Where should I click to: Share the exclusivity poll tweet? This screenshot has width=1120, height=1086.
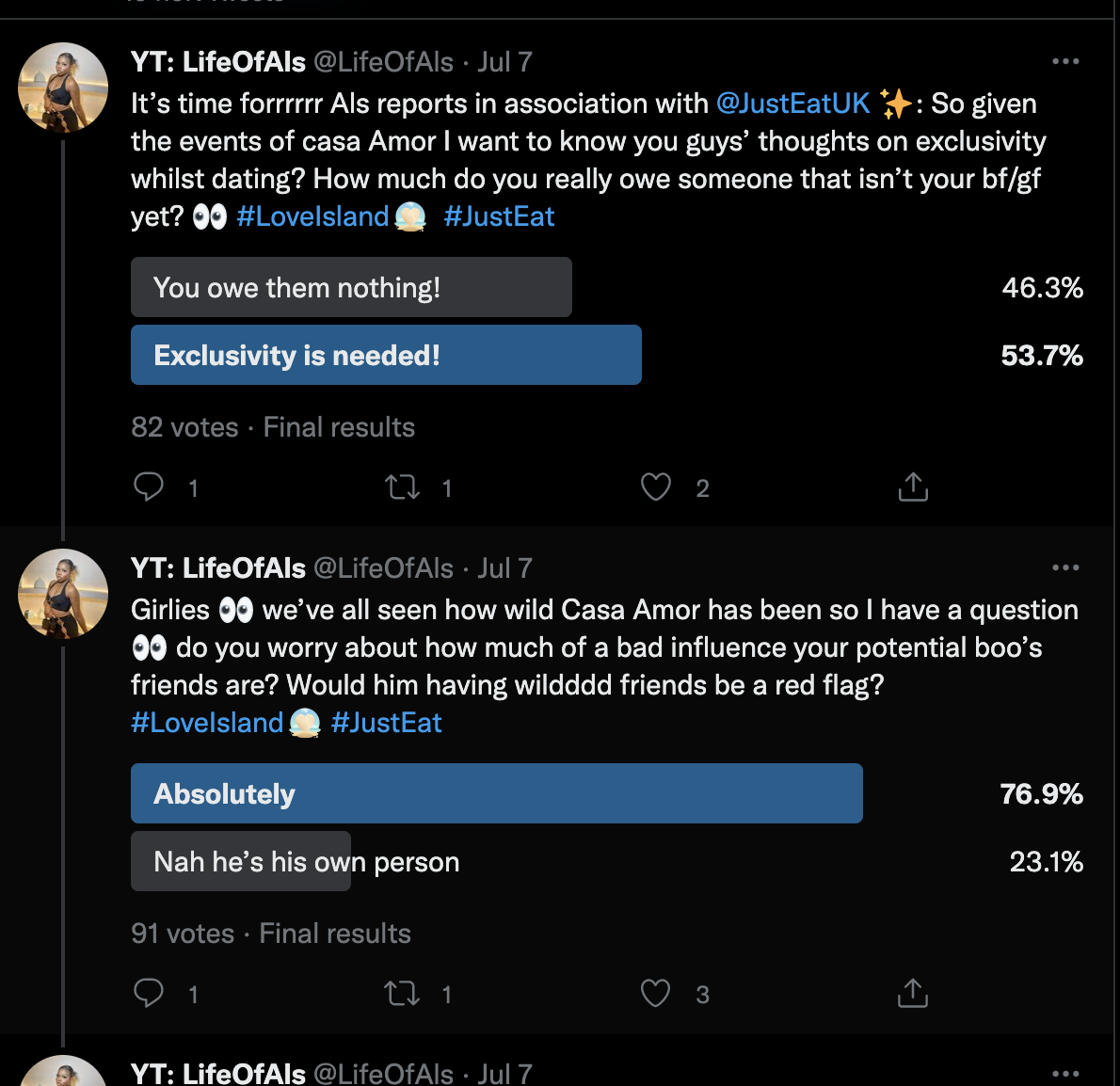tap(913, 487)
